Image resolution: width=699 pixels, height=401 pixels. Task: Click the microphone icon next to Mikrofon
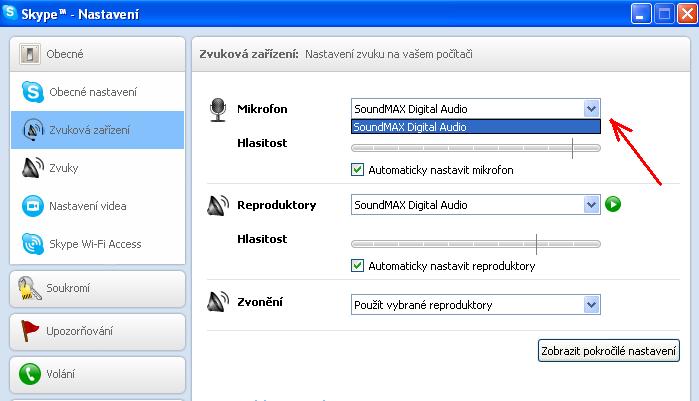(x=218, y=110)
